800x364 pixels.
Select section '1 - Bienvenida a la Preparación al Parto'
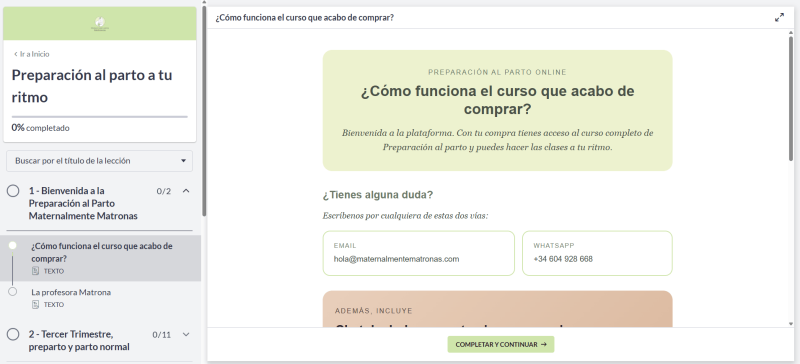click(83, 203)
